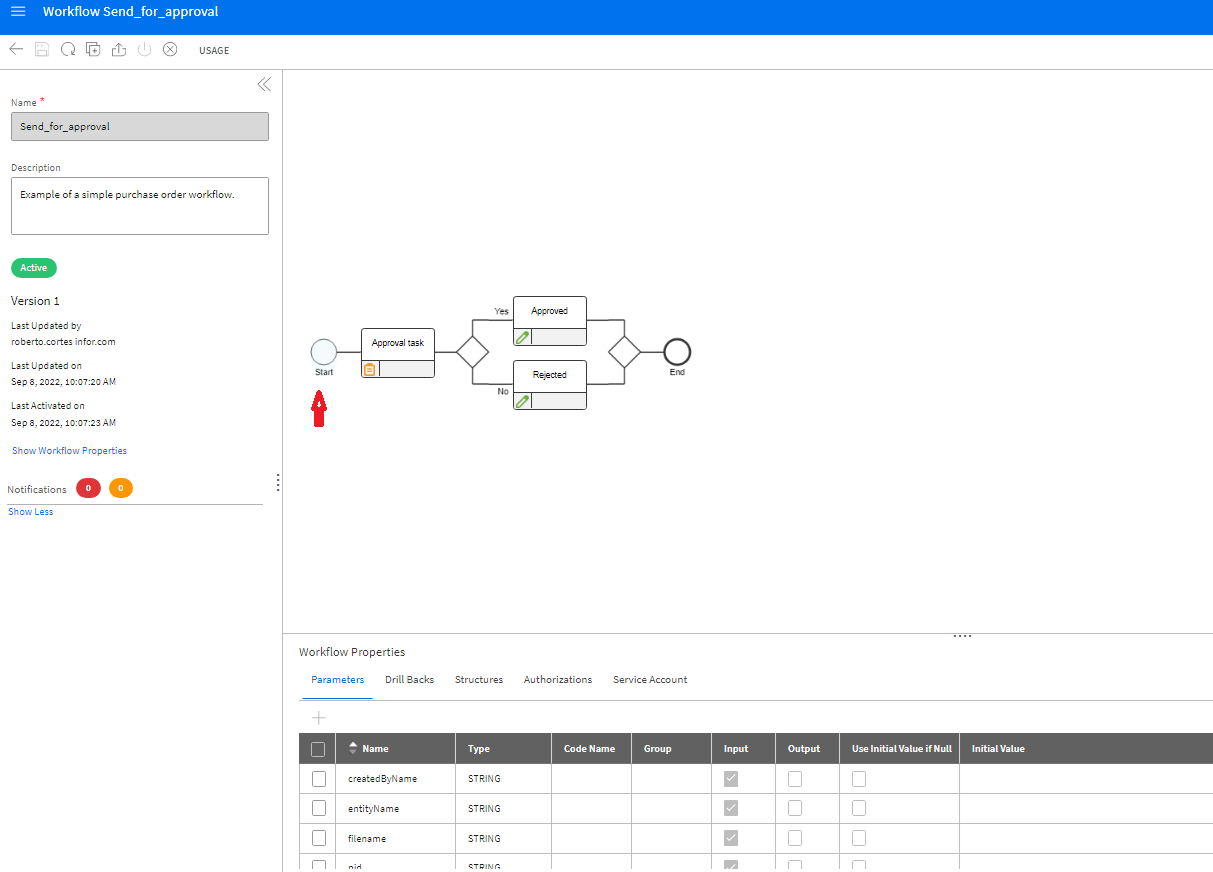Open the Authorizations tab
This screenshot has width=1213, height=872.
click(557, 680)
